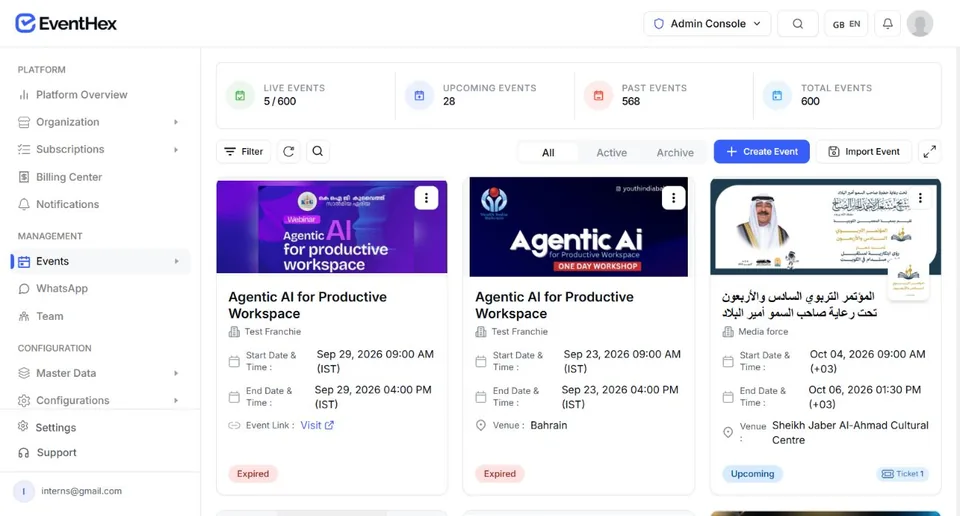Click the Upcoming Events calendar icon
960x516 pixels.
[x=419, y=95]
